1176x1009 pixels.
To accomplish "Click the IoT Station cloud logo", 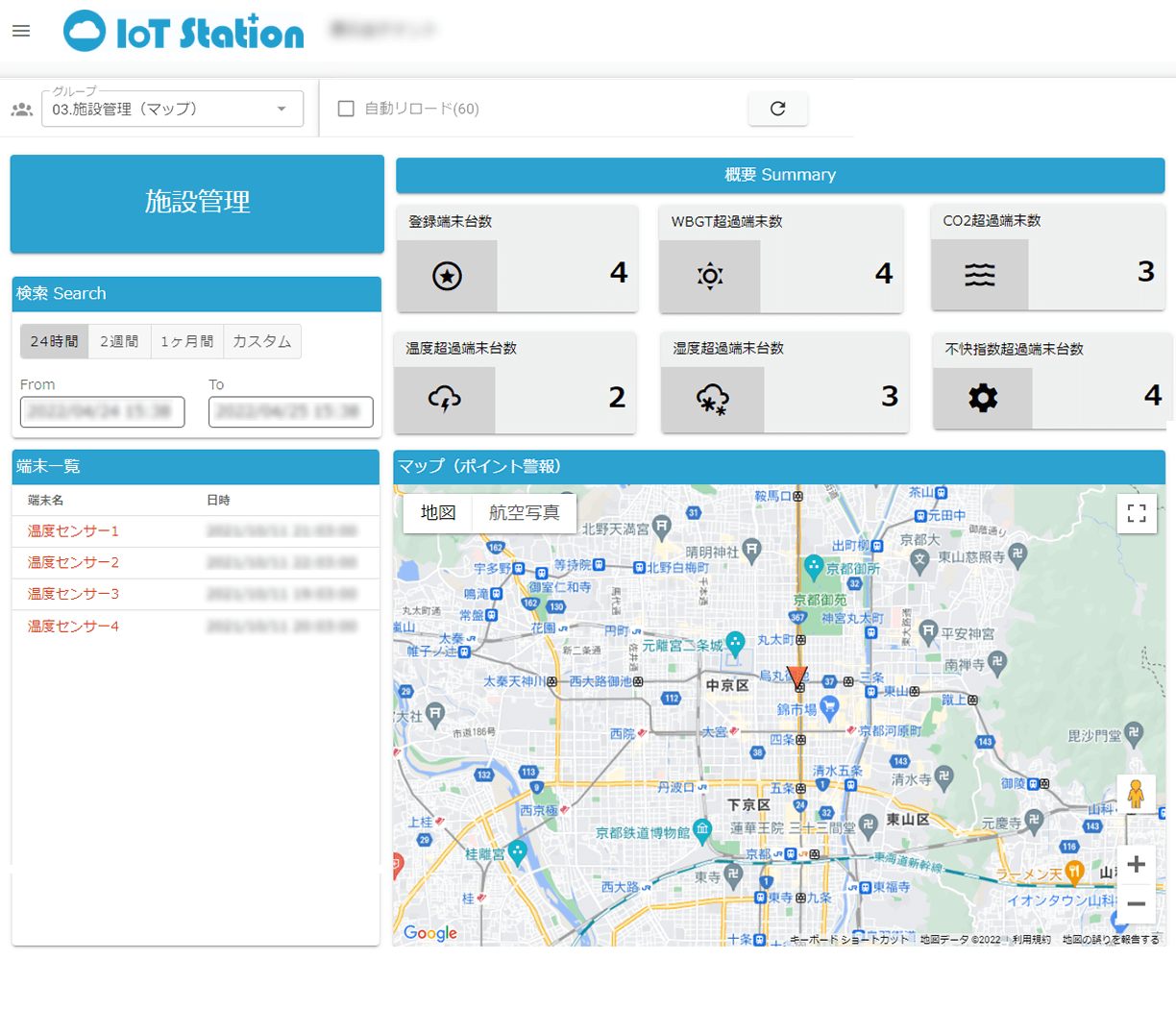I will pos(85,31).
